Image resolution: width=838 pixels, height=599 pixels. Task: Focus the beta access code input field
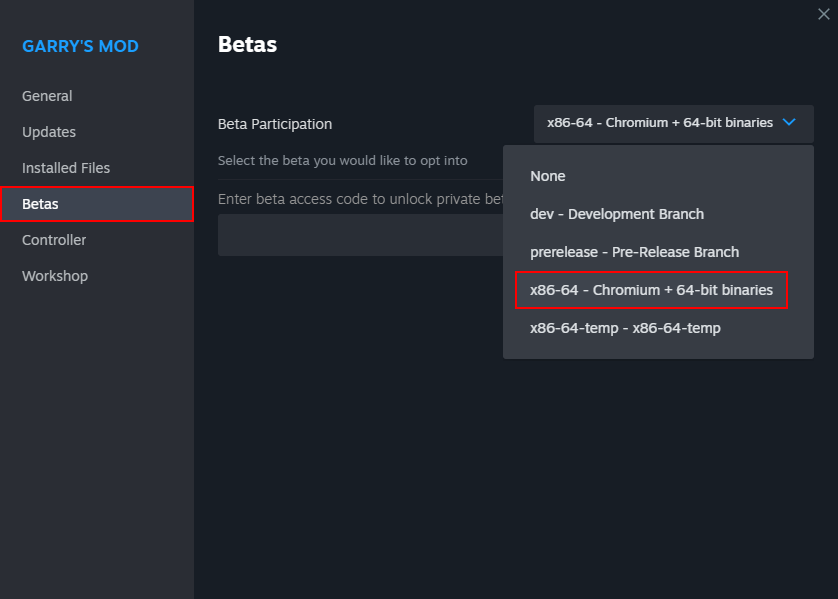[x=360, y=236]
